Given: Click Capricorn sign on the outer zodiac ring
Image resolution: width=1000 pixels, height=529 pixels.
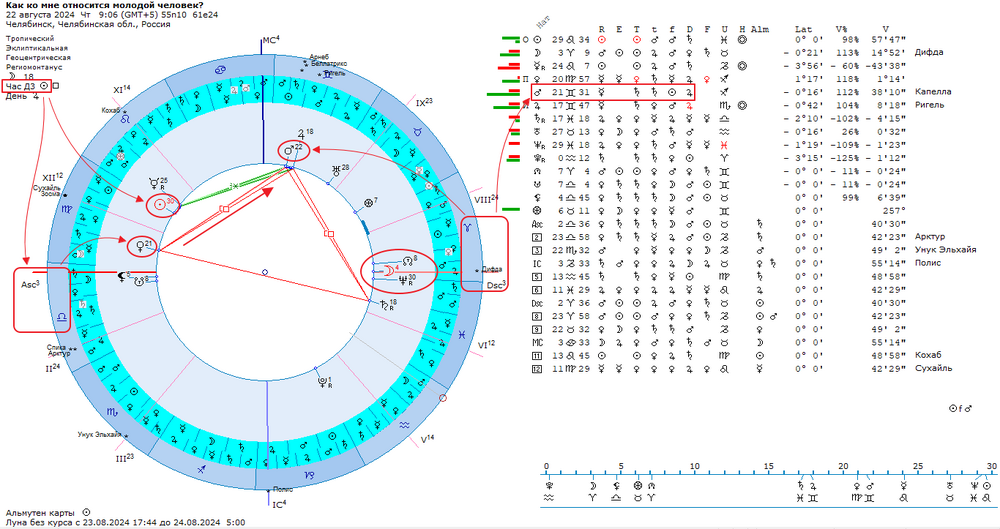Looking at the screenshot, I should [x=309, y=475].
